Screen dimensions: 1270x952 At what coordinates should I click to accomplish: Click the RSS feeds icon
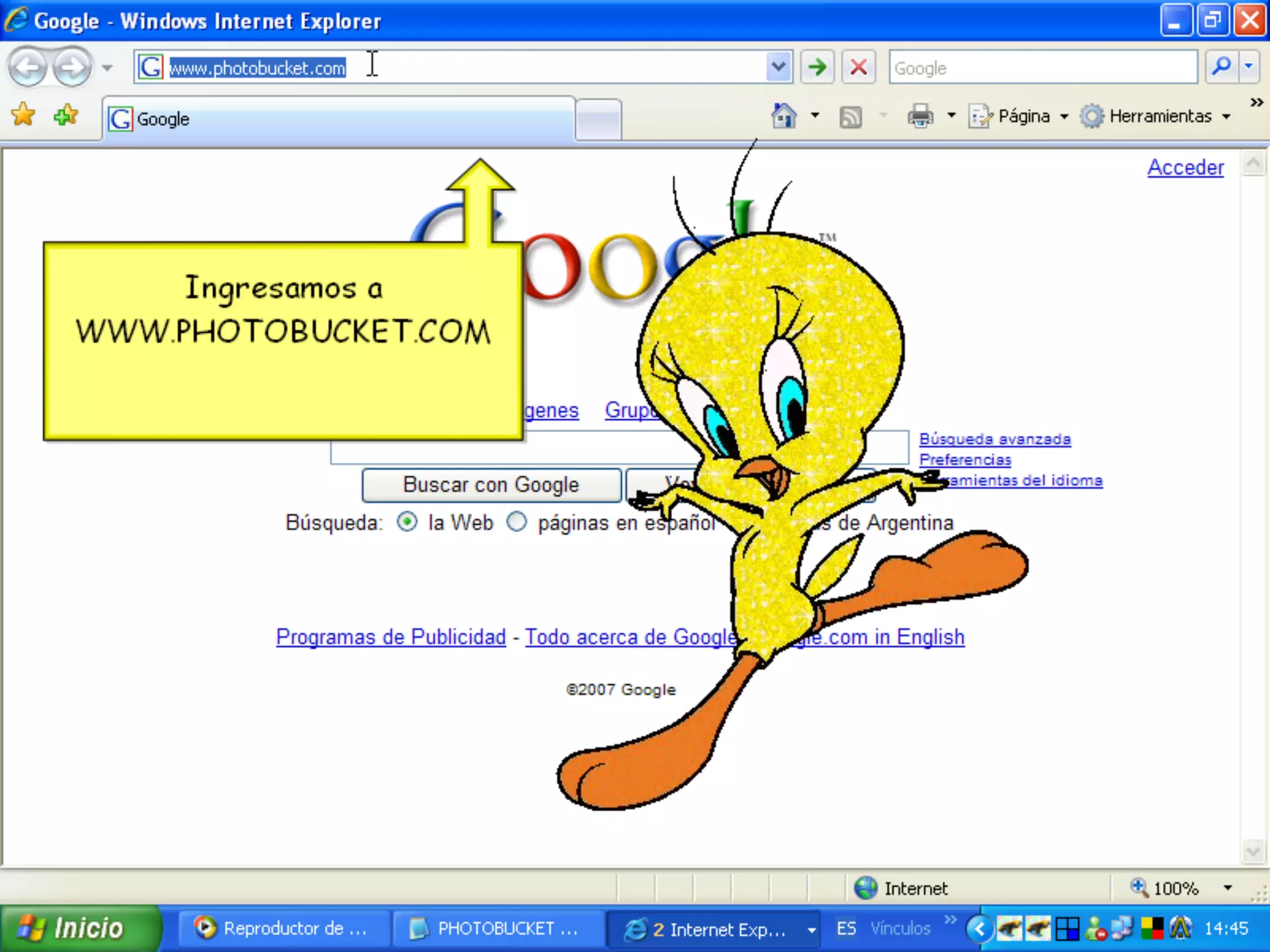pos(850,116)
